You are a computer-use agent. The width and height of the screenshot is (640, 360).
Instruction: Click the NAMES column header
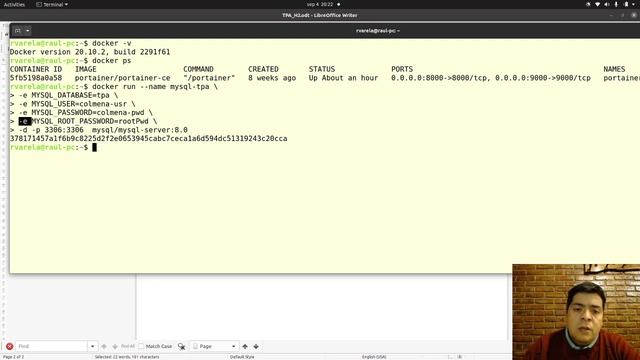click(x=614, y=69)
